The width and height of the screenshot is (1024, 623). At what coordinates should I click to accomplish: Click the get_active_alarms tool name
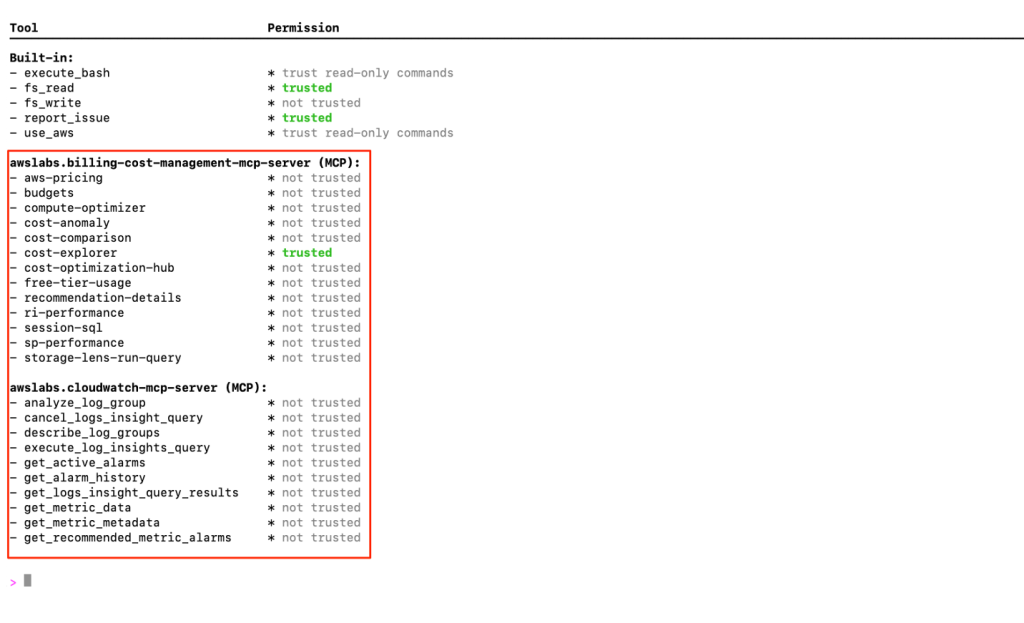[85, 463]
